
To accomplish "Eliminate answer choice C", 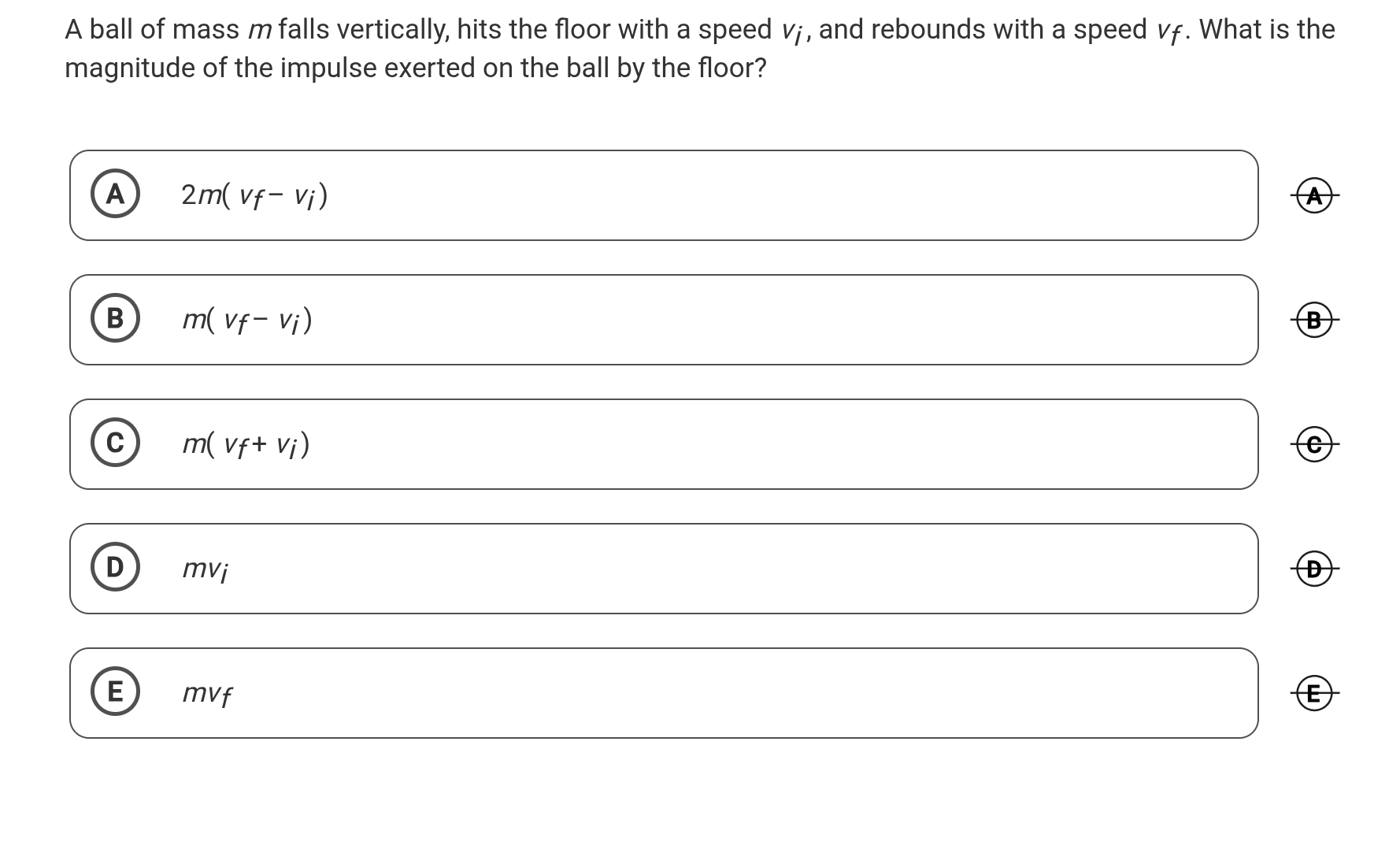I will tap(1314, 444).
